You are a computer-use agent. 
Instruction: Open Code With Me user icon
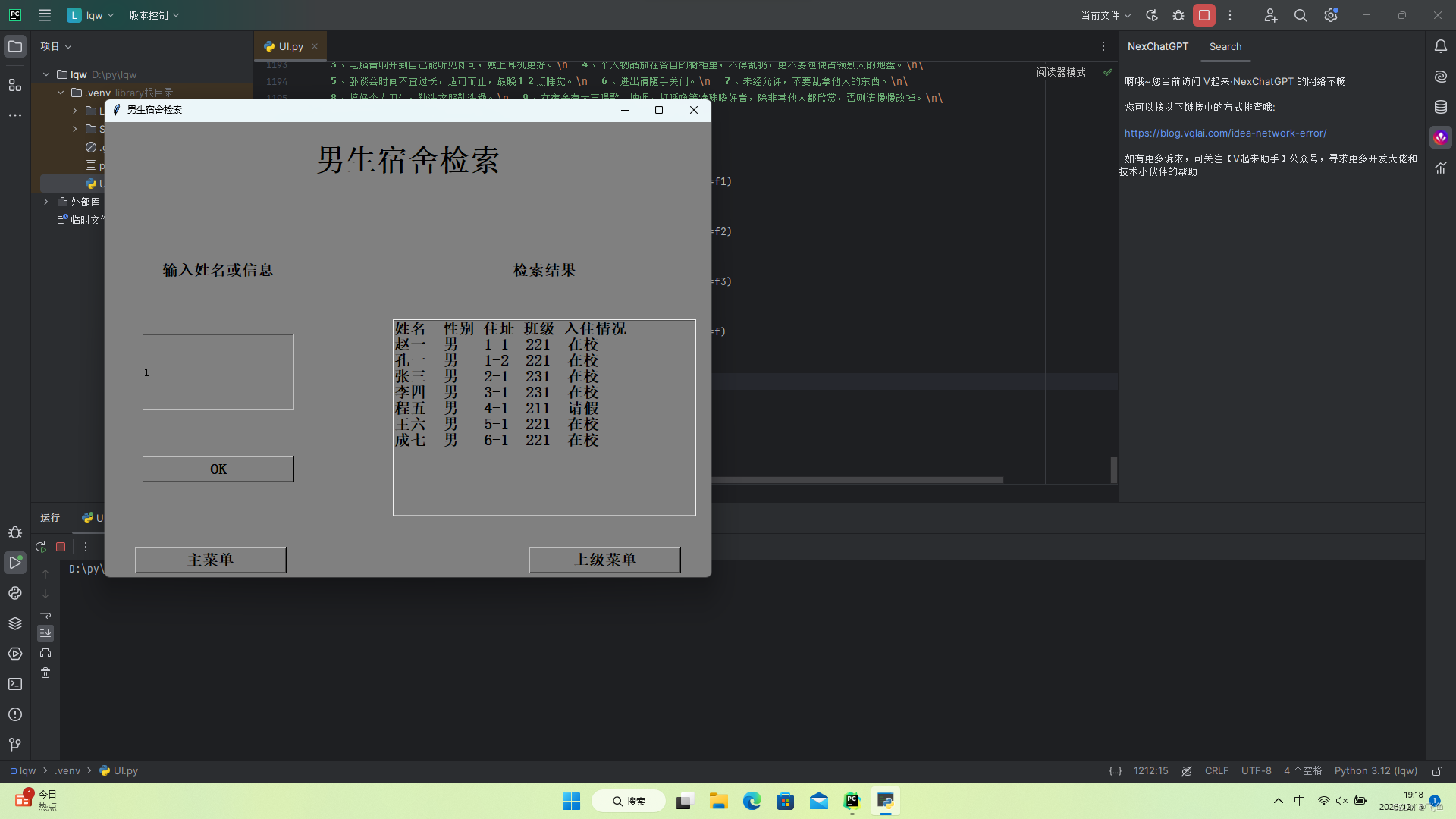1270,15
